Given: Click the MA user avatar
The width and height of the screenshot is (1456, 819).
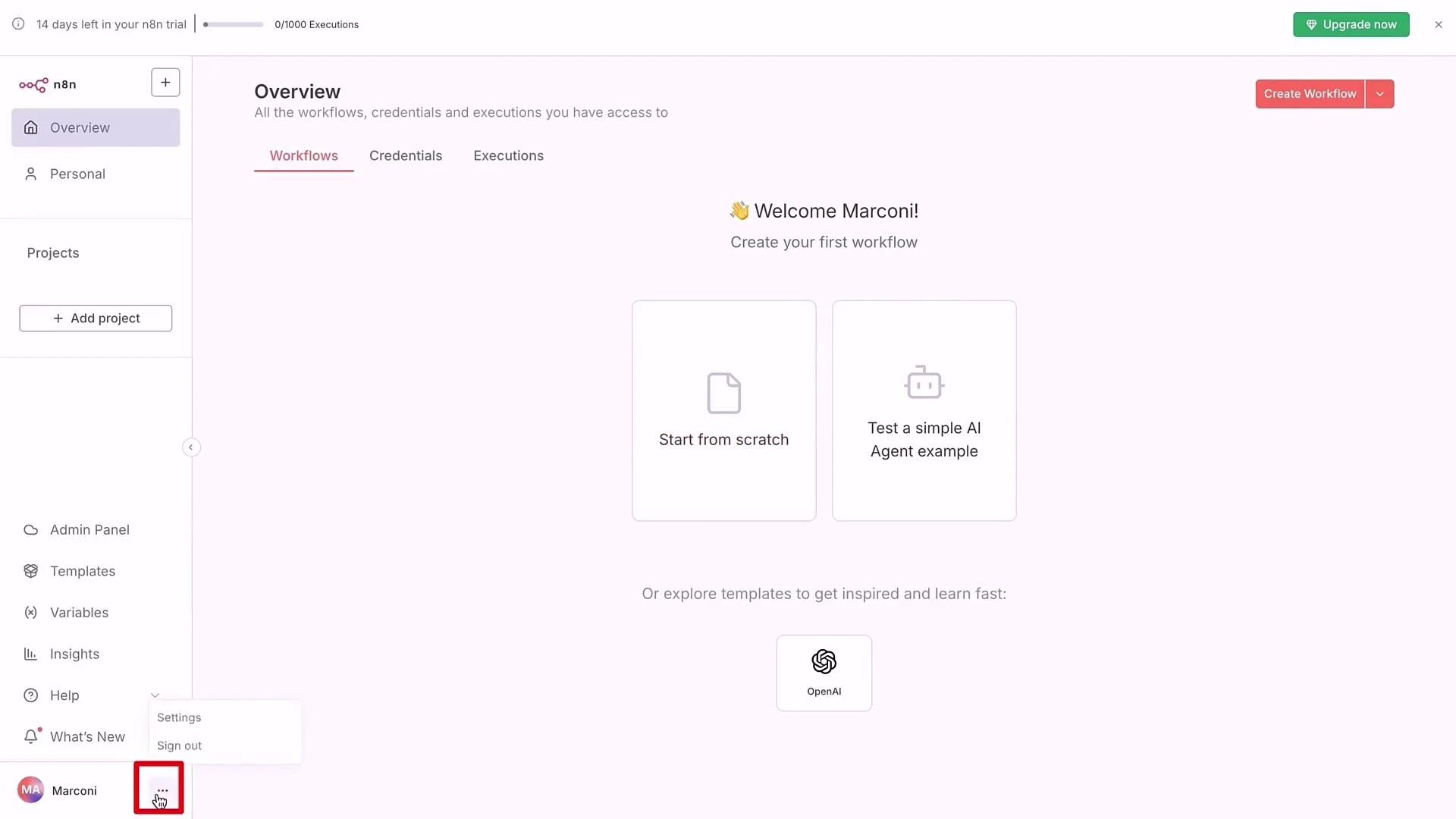Looking at the screenshot, I should 31,790.
